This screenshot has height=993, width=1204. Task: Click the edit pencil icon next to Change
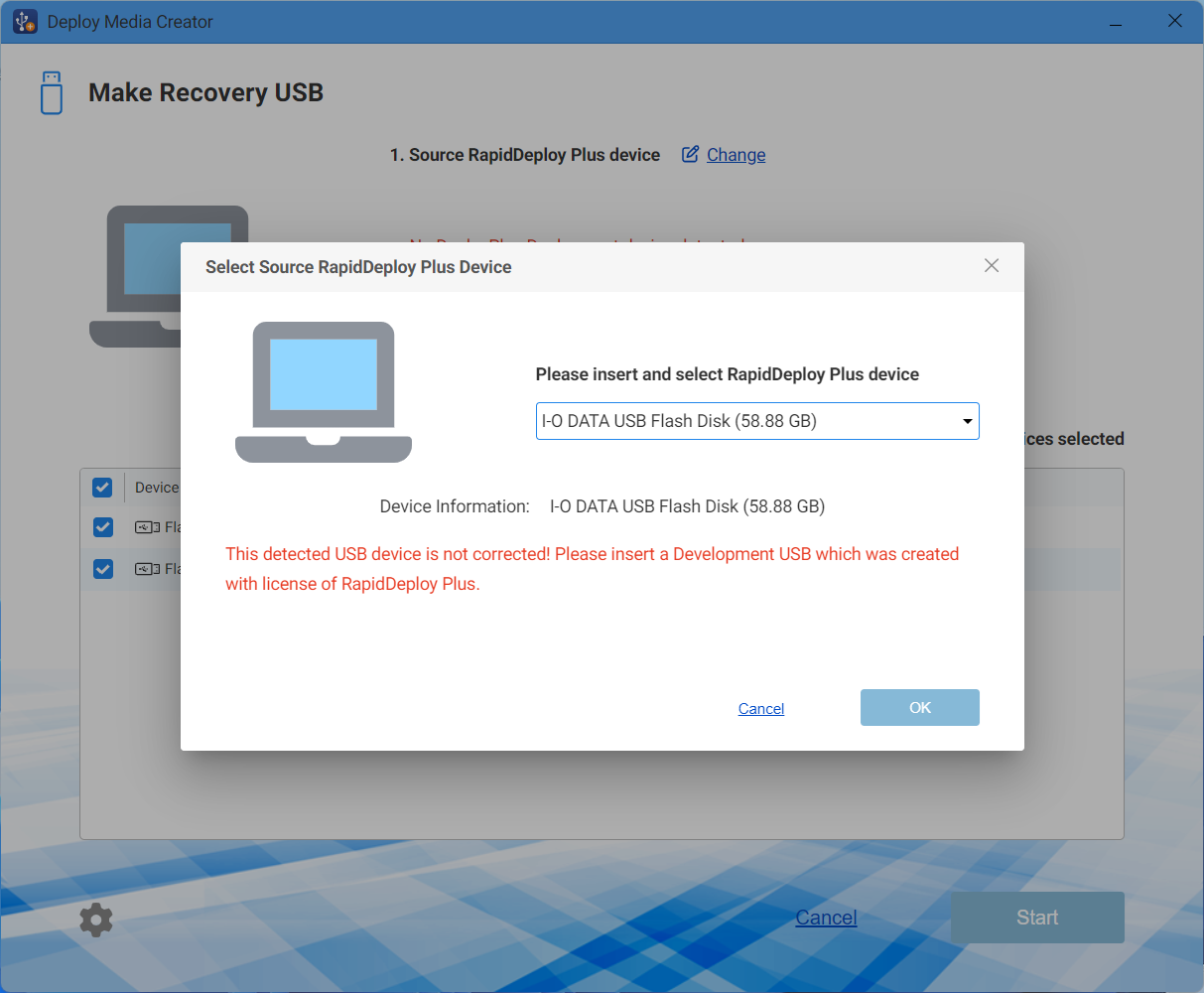pyautogui.click(x=690, y=154)
